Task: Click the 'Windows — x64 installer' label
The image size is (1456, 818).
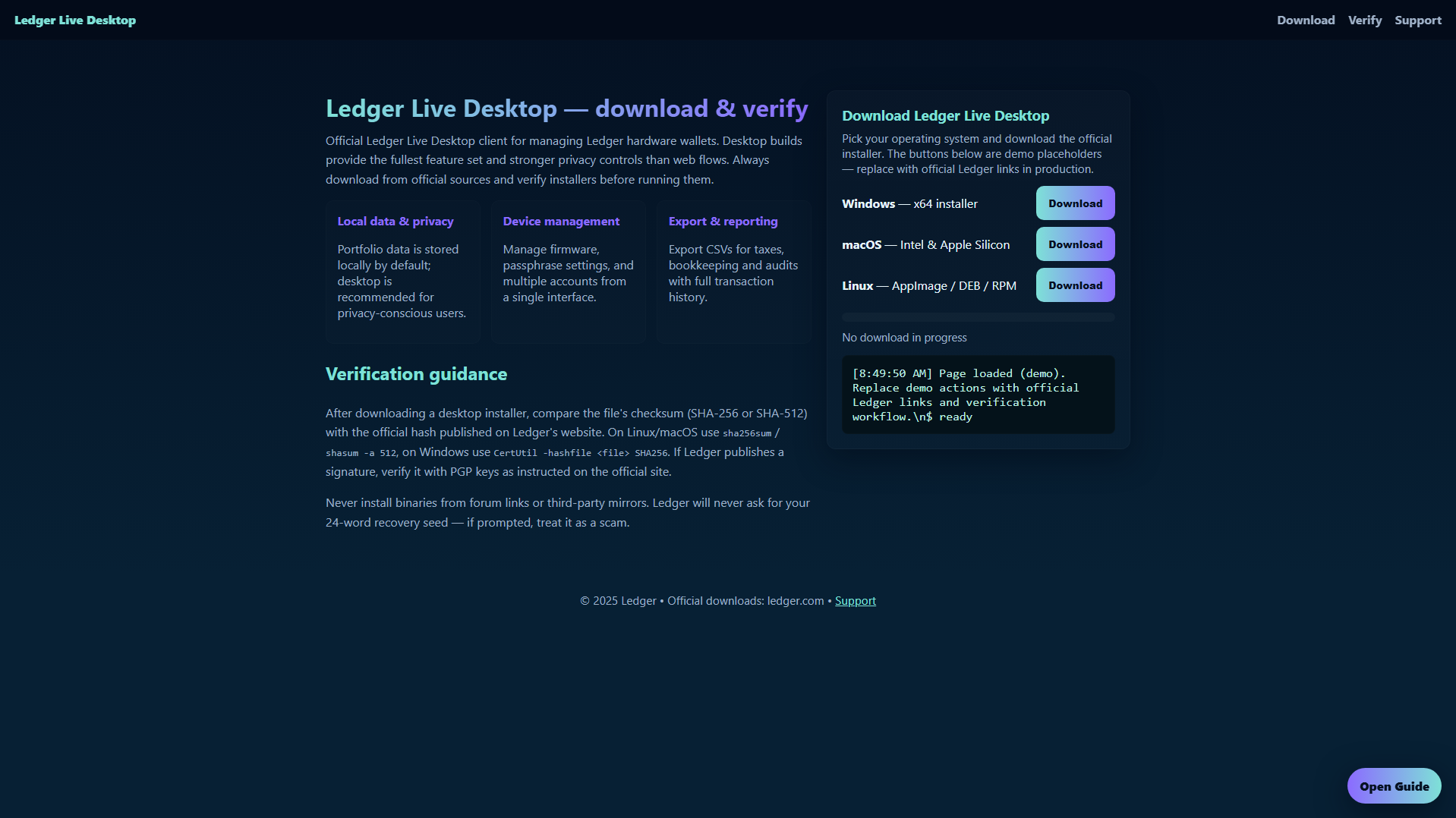Action: pyautogui.click(x=909, y=204)
